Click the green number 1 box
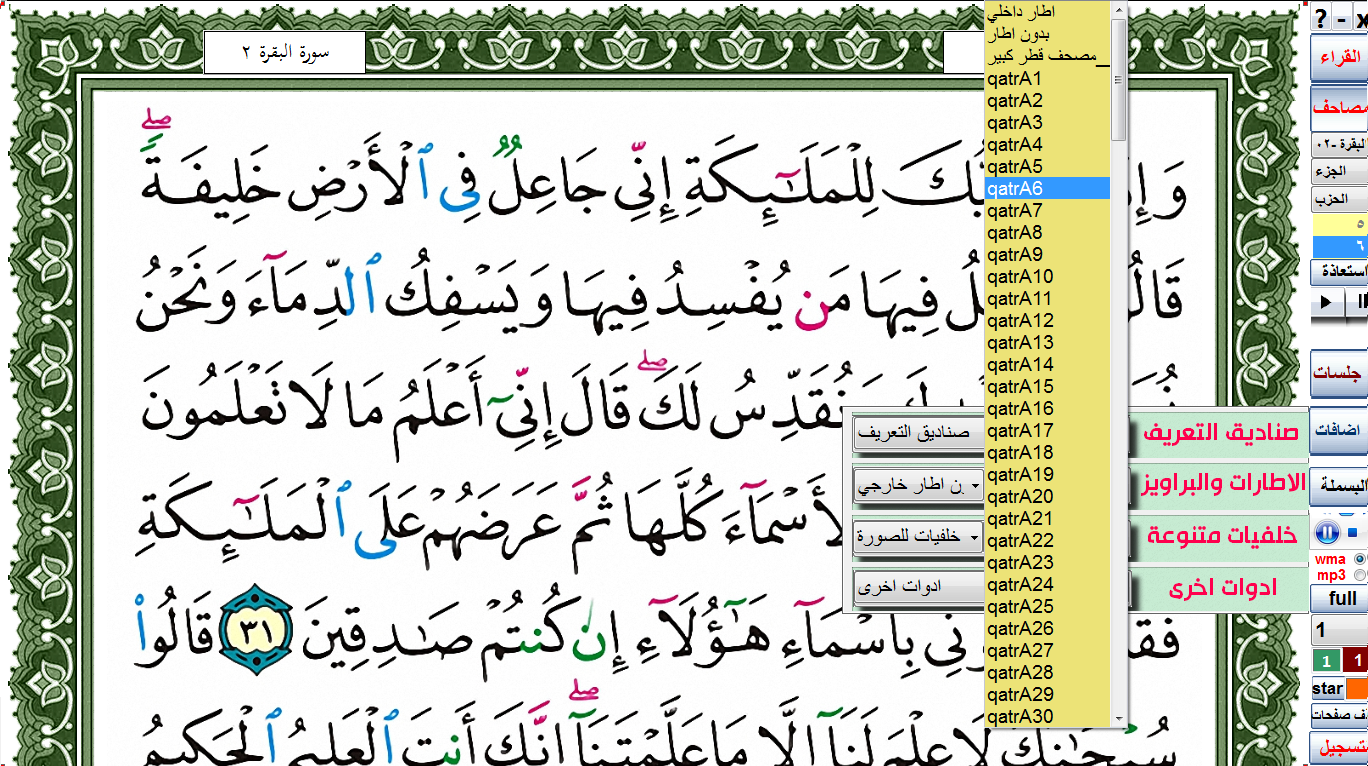This screenshot has height=766, width=1368. point(1326,661)
